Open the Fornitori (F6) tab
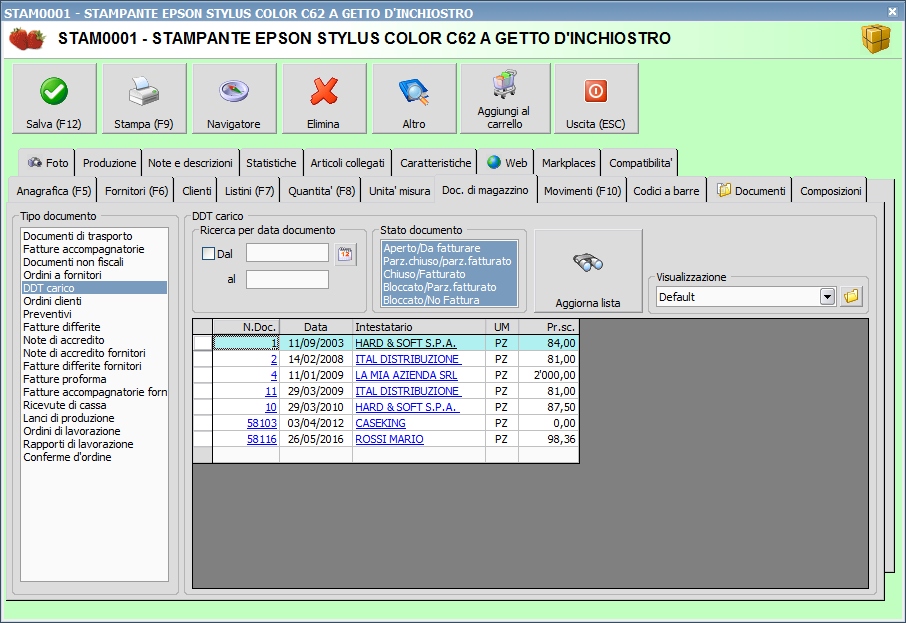 [136, 191]
